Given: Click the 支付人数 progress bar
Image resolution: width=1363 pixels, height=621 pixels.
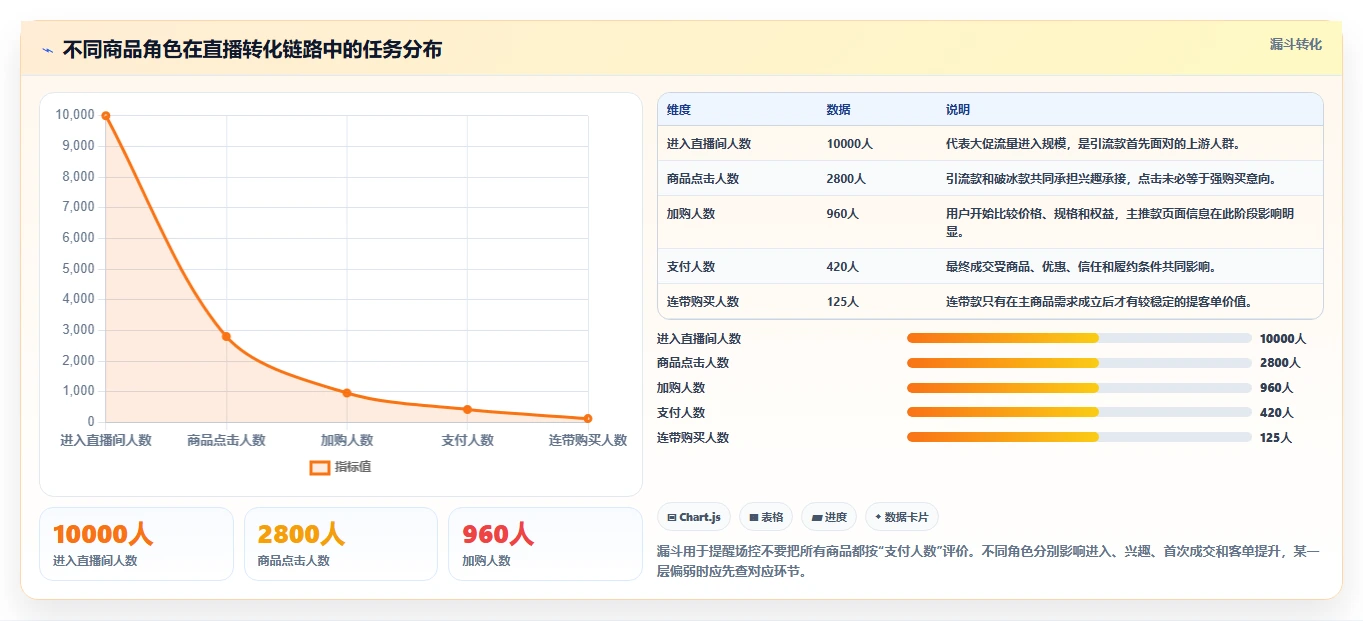Looking at the screenshot, I should point(1079,412).
